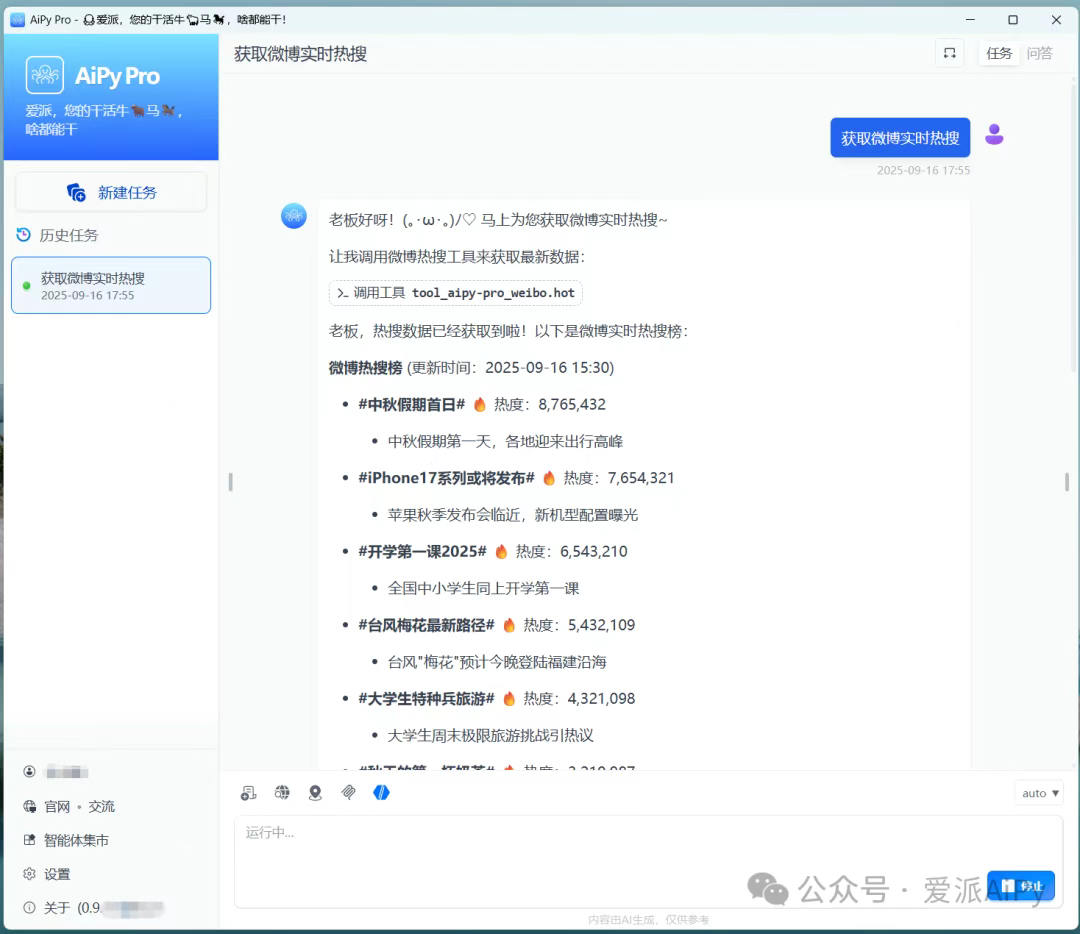Open the 智能体集市 agent market icon
Viewport: 1080px width, 934px height.
tap(29, 840)
